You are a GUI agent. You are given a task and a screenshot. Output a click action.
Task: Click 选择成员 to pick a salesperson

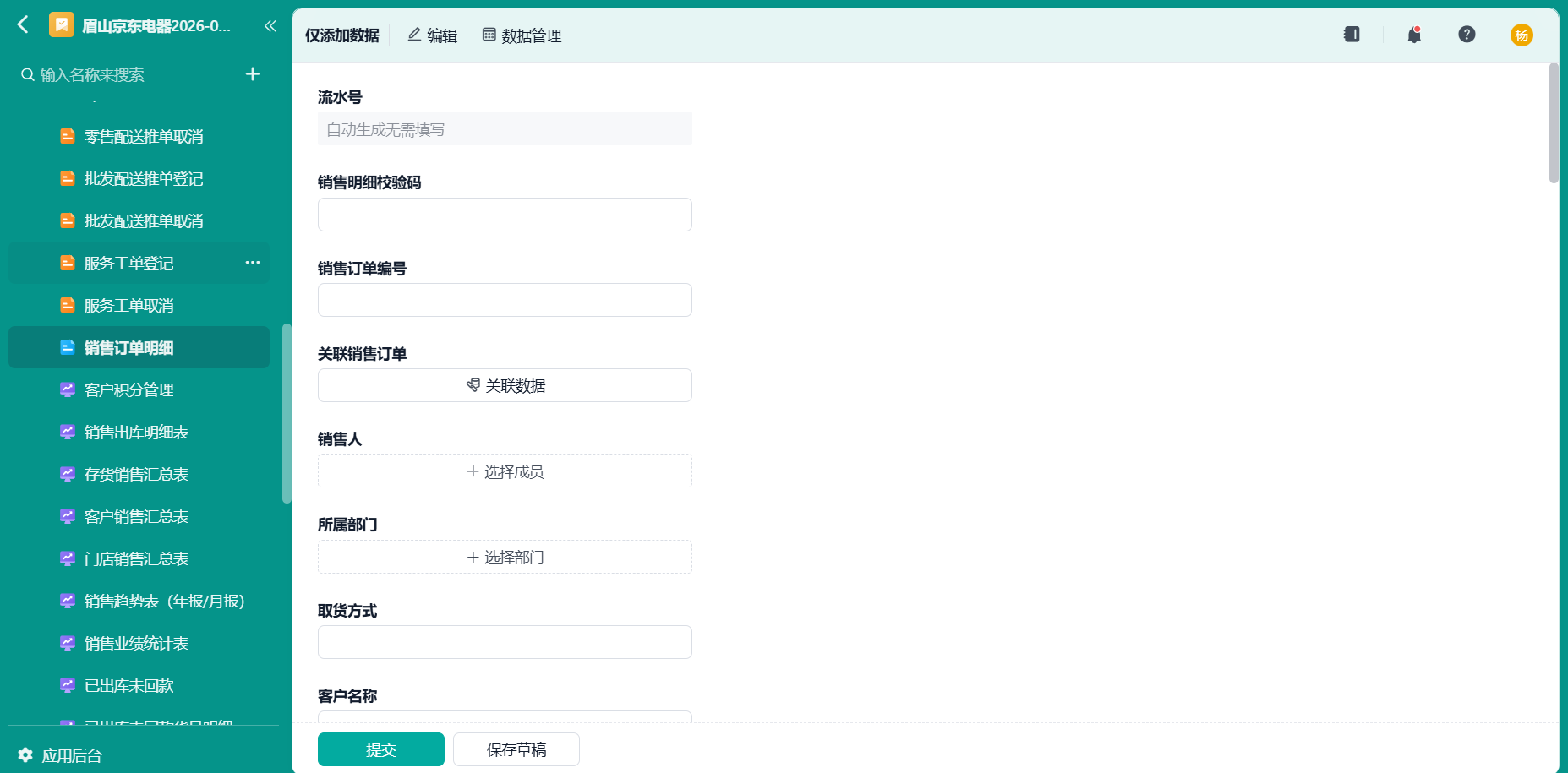(x=505, y=471)
